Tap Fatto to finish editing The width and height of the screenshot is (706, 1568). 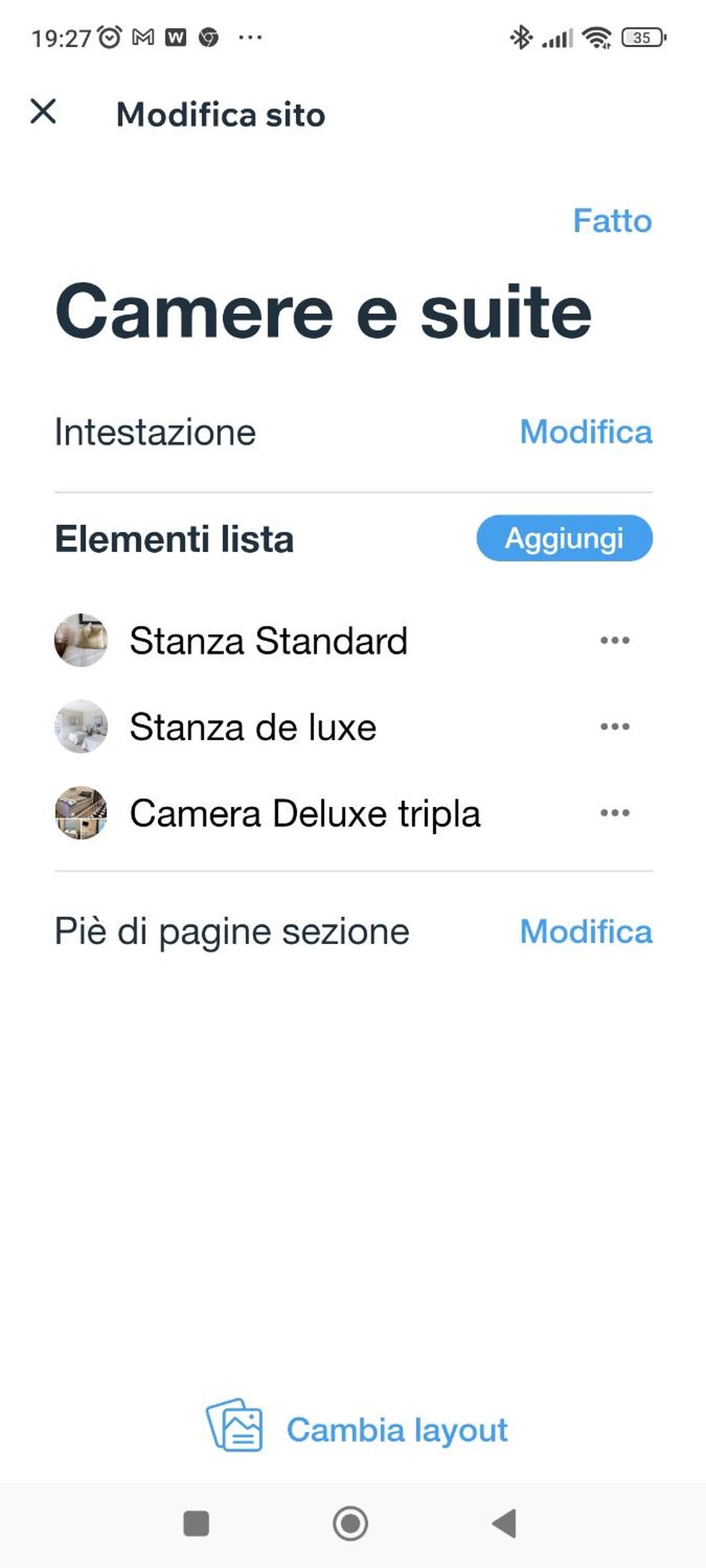tap(613, 221)
